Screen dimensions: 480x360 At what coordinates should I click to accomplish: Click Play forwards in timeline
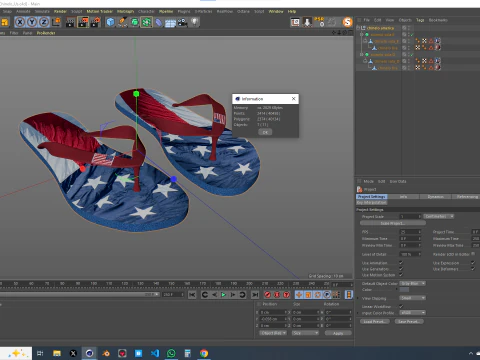[x=224, y=295]
